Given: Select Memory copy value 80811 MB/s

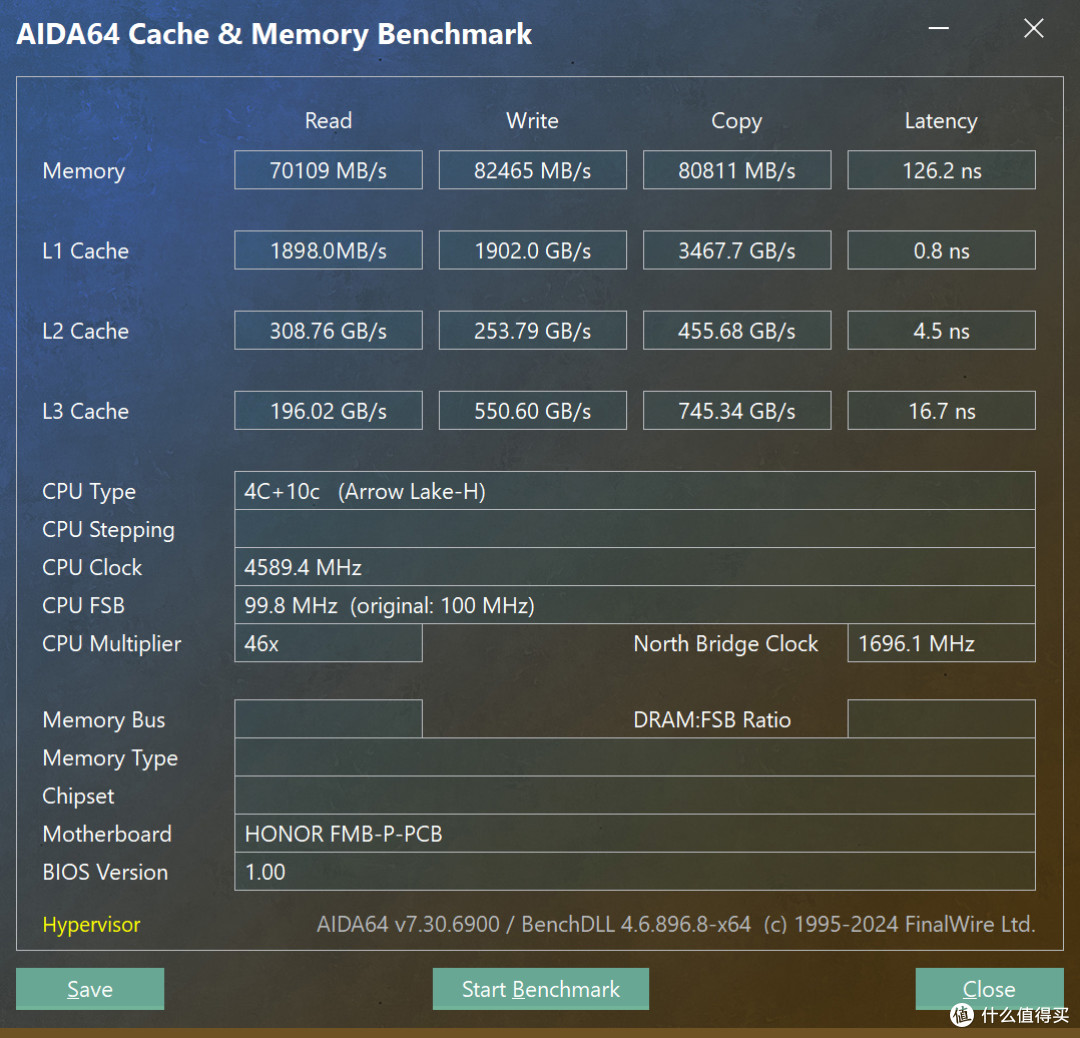Looking at the screenshot, I should point(737,169).
